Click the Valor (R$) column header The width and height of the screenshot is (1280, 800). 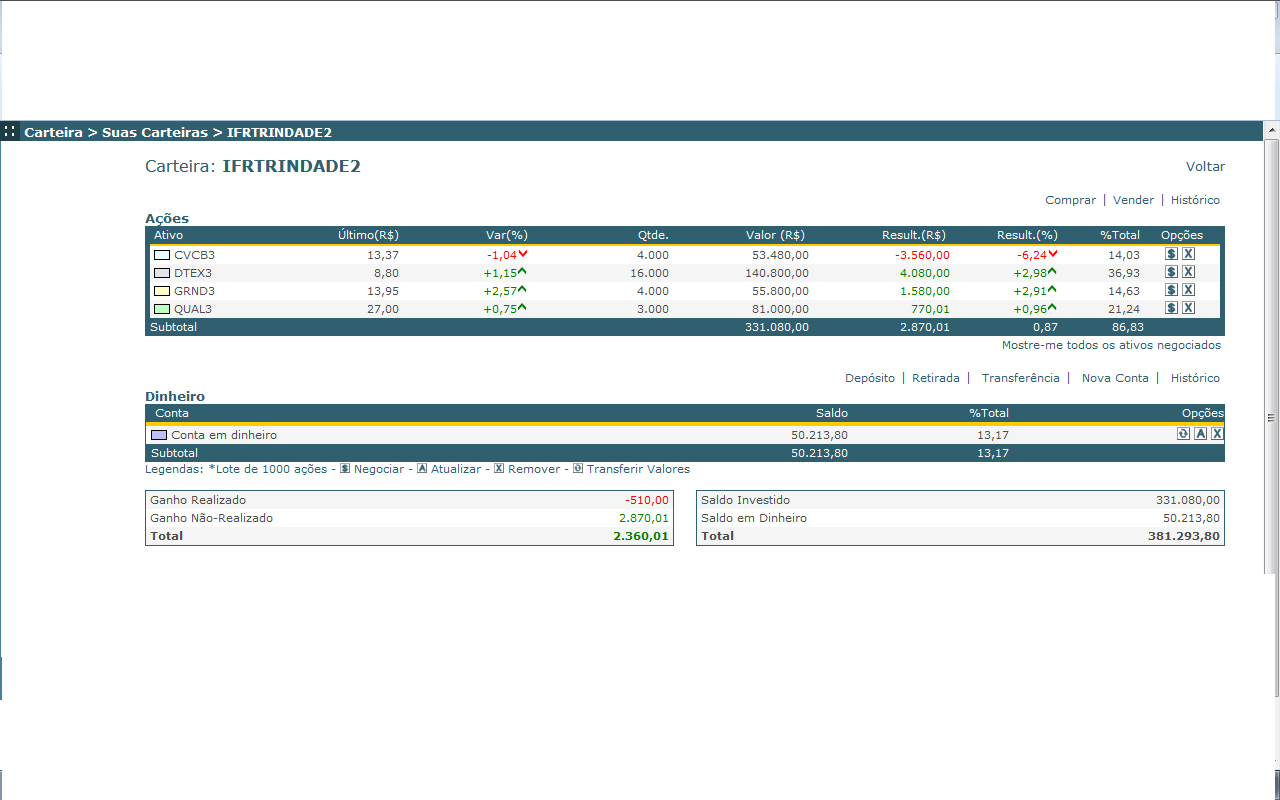pyautogui.click(x=775, y=235)
